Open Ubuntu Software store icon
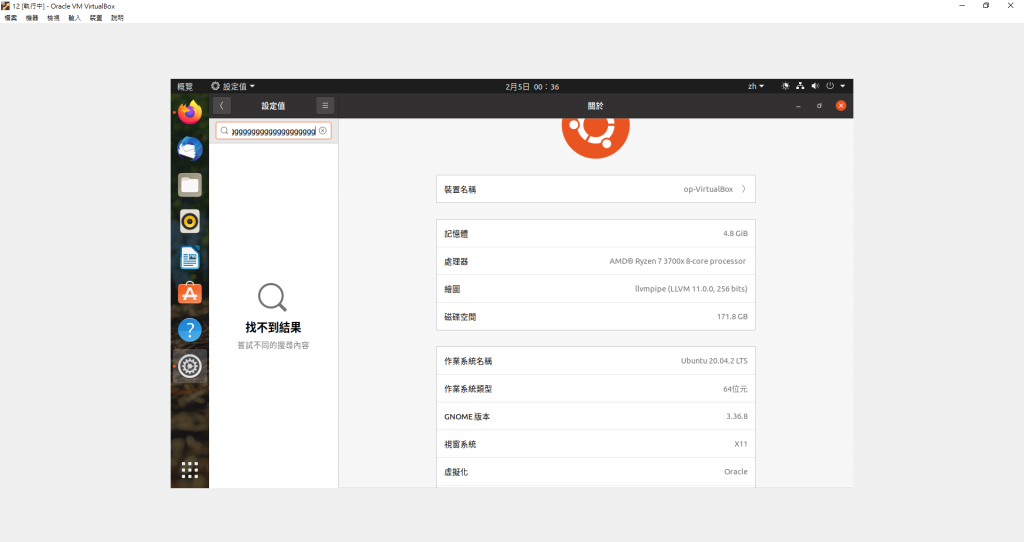Viewport: 1024px width, 542px height. pyautogui.click(x=189, y=294)
